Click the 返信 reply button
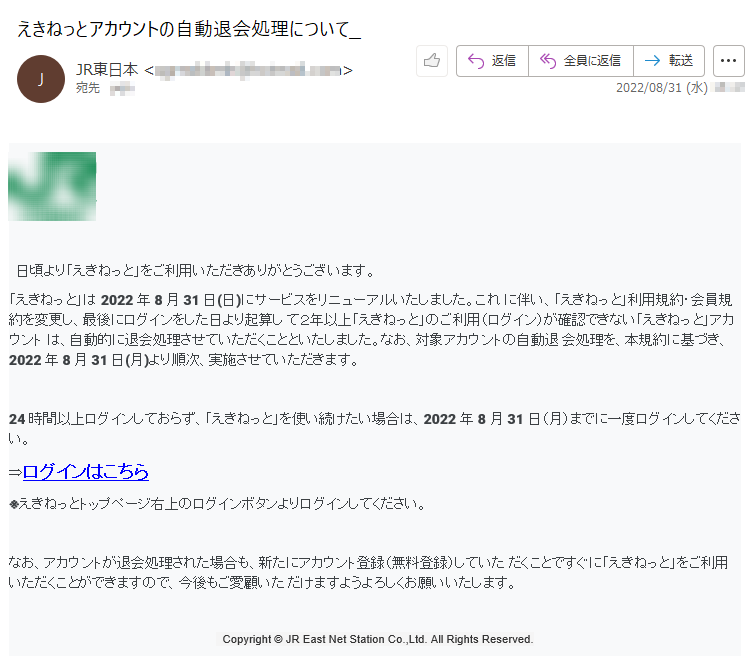The height and width of the screenshot is (666, 754). [x=492, y=61]
